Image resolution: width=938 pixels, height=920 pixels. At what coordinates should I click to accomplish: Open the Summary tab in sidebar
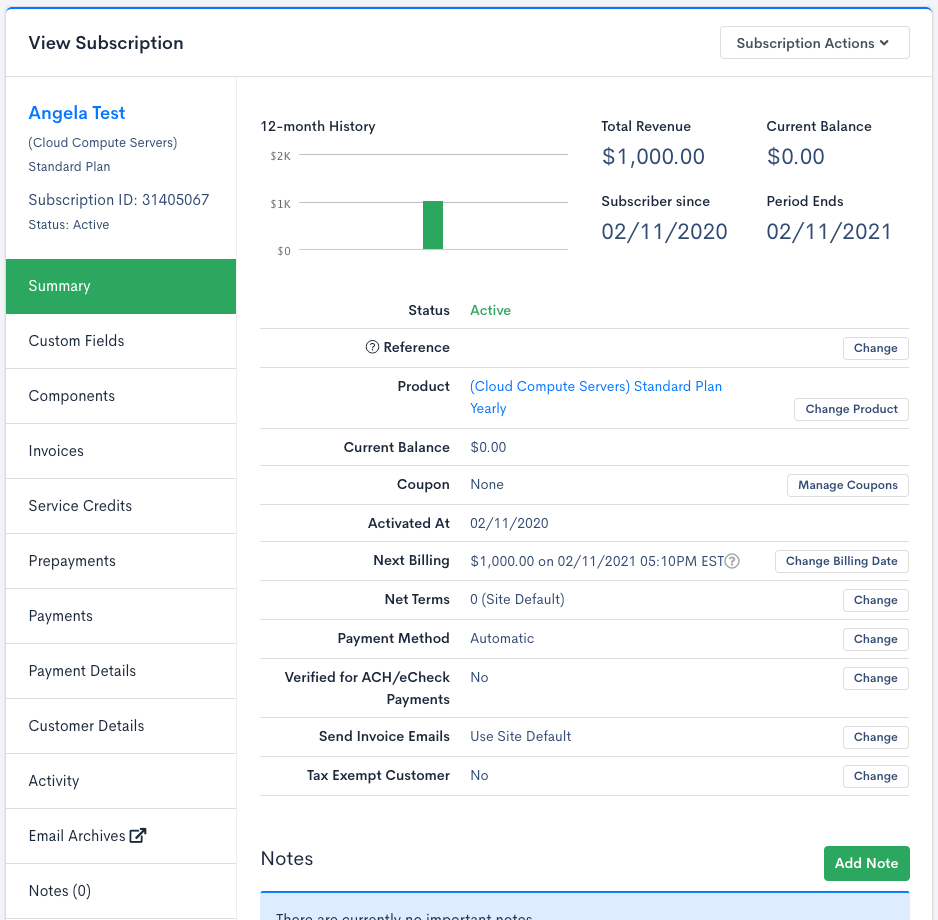click(x=121, y=286)
